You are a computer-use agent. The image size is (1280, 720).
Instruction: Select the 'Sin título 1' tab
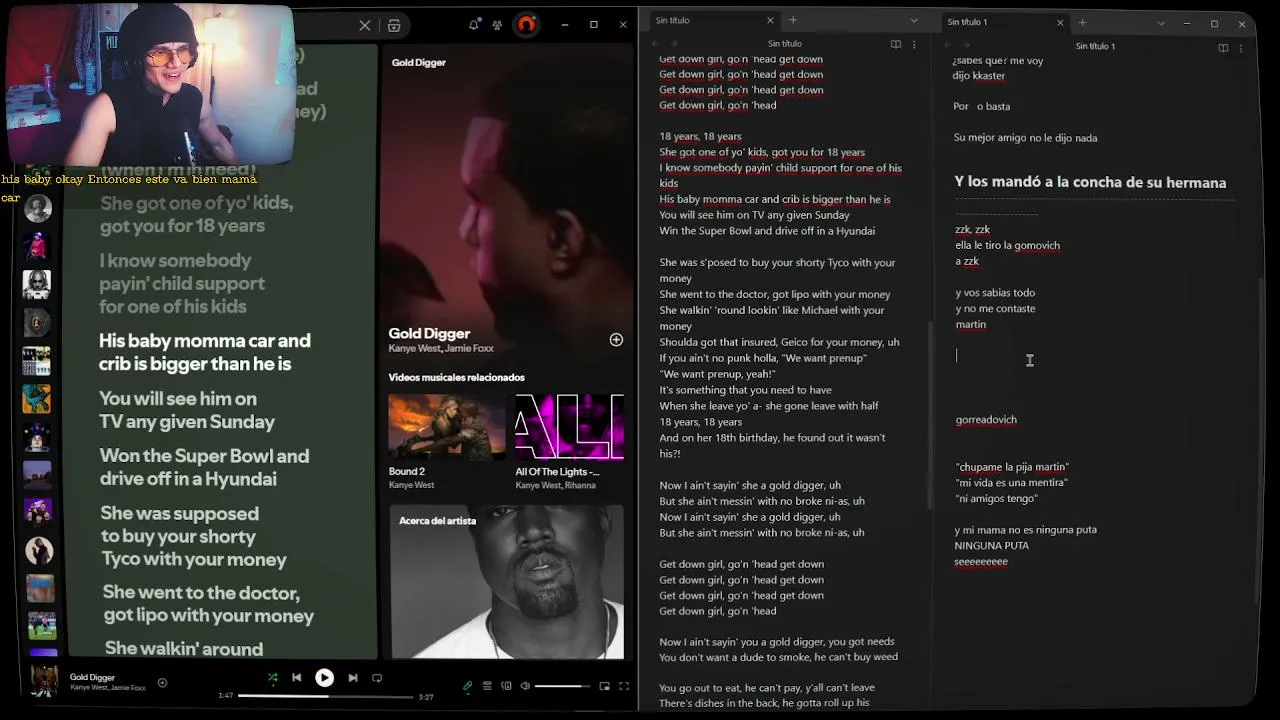1004,22
